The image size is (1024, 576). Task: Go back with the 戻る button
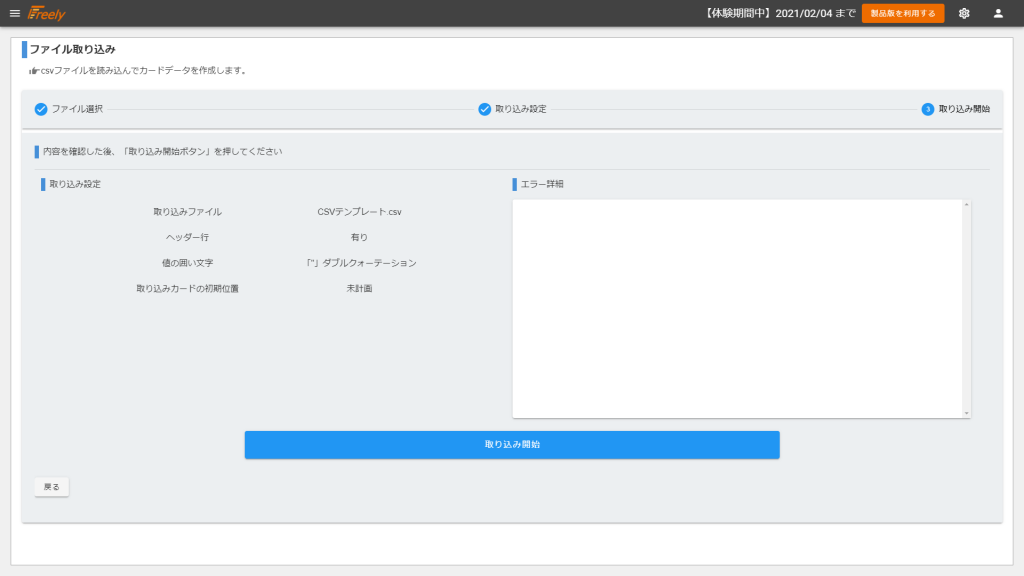[51, 487]
